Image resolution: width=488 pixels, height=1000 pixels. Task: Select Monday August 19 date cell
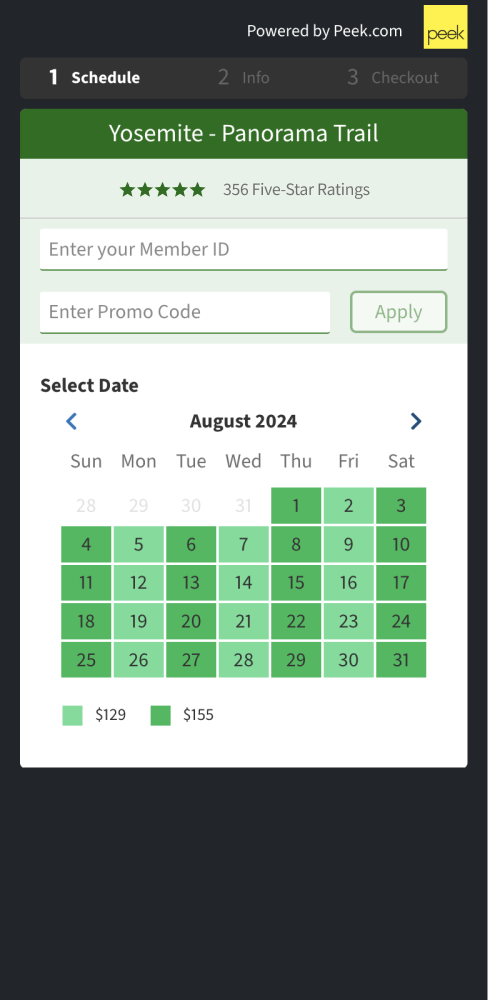(x=138, y=621)
